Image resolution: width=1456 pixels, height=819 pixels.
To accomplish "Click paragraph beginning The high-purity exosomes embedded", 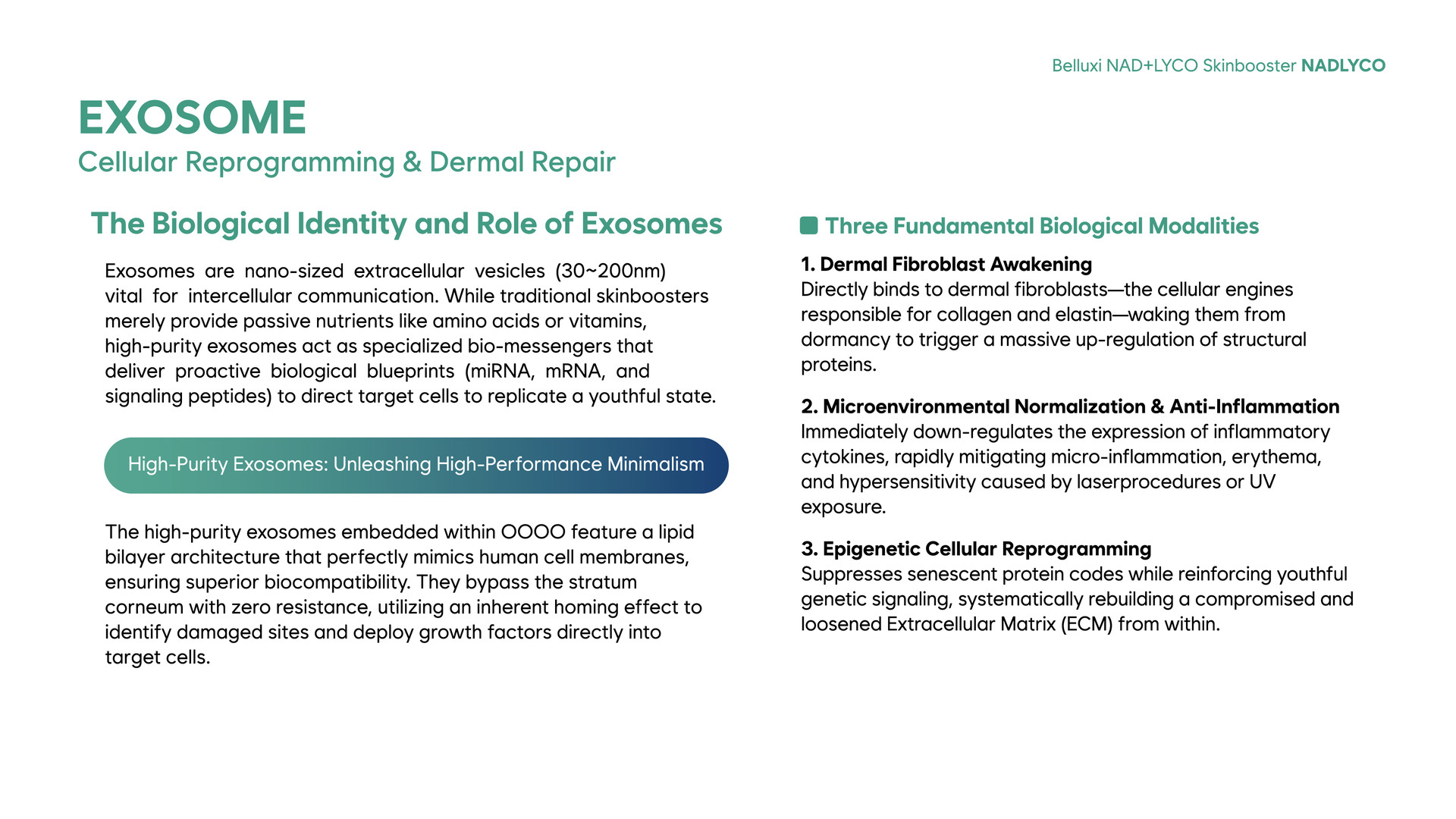I will (403, 595).
